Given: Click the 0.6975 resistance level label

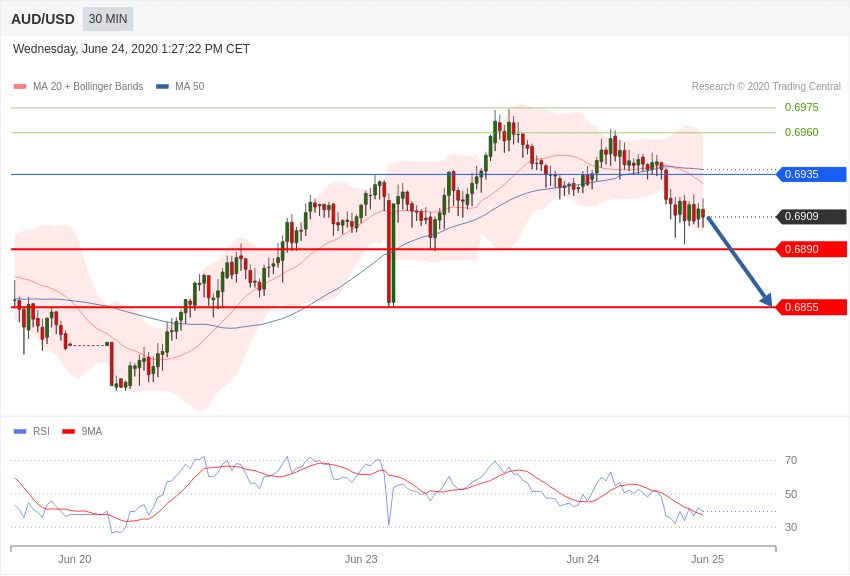Looking at the screenshot, I should [801, 107].
